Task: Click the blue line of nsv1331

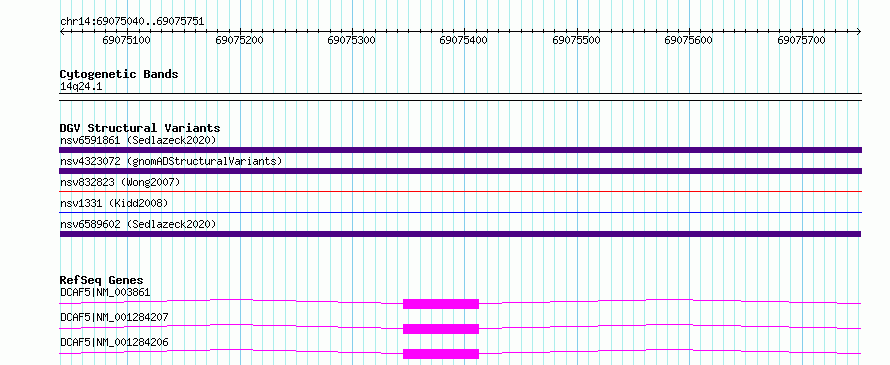Action: pyautogui.click(x=460, y=213)
